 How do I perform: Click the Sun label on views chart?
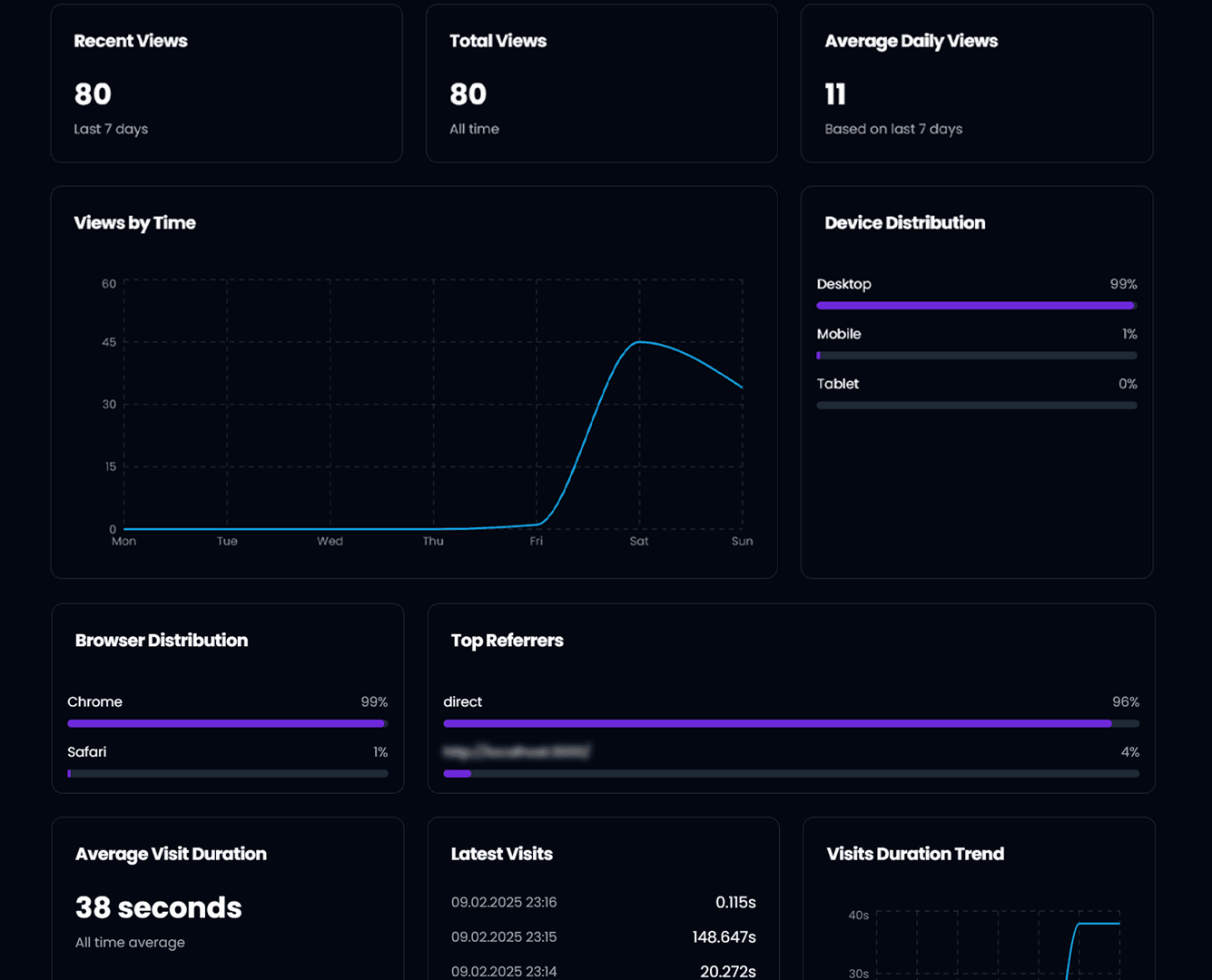tap(742, 541)
